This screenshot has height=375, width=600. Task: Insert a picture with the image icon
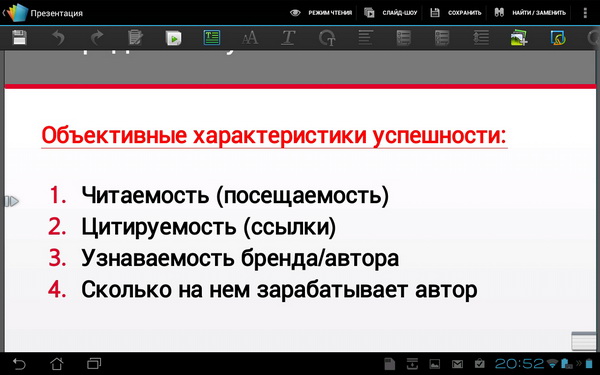(x=519, y=38)
